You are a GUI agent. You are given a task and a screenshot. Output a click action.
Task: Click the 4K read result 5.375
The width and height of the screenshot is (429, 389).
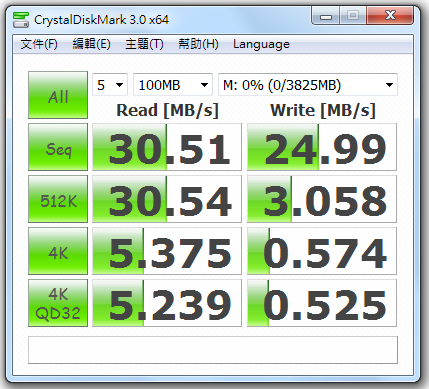point(167,251)
